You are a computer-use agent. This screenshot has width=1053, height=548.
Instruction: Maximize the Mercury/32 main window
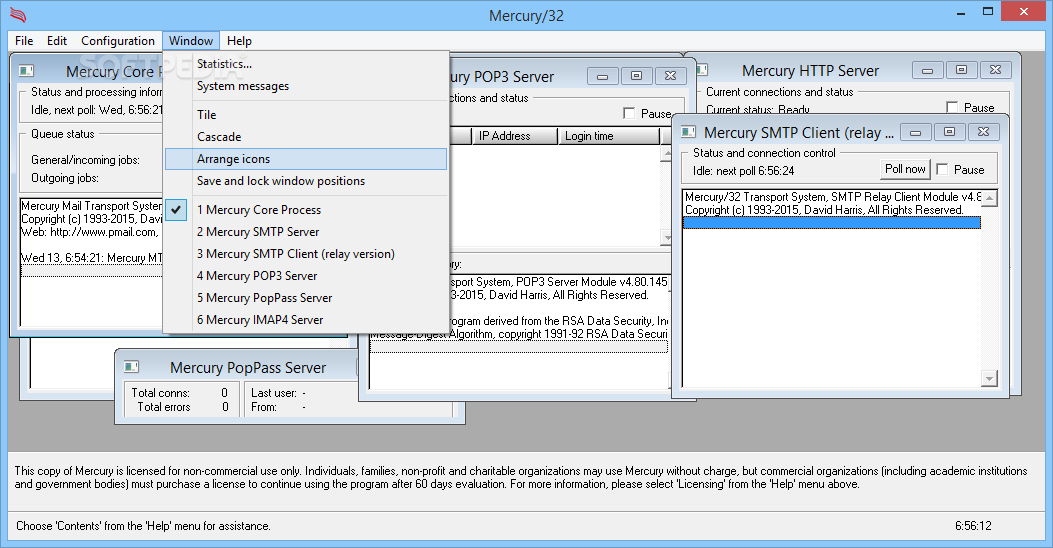click(x=988, y=11)
